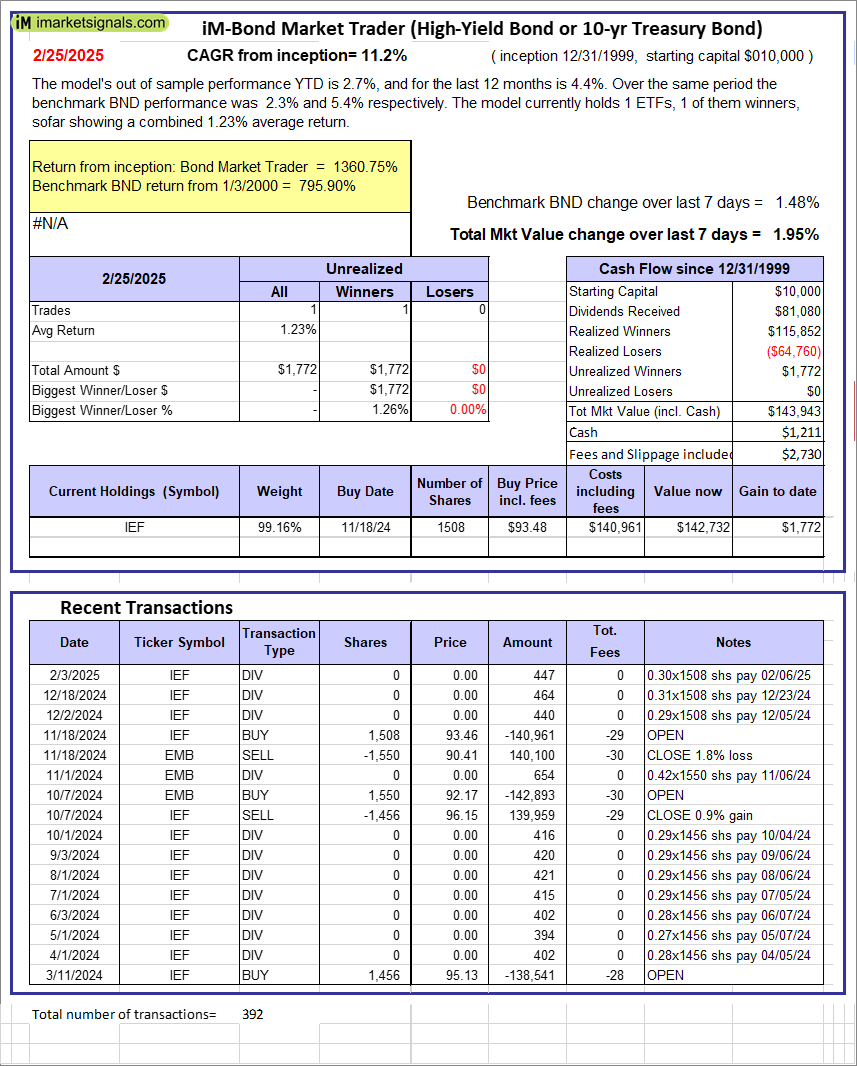Select the Tot Mkt Value $143,943 cell

(x=793, y=411)
